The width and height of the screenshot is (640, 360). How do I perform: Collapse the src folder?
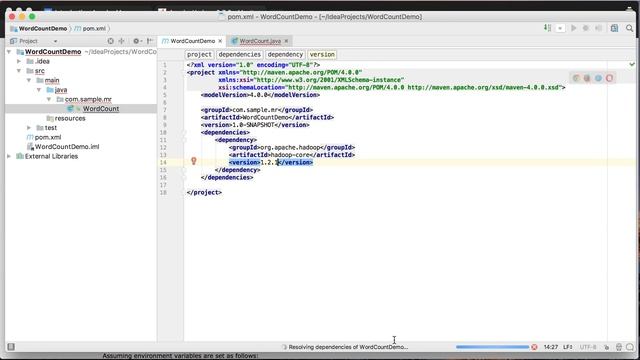[19, 71]
